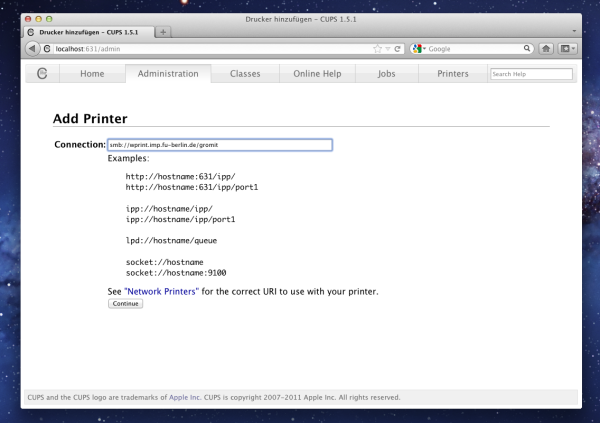Image resolution: width=600 pixels, height=423 pixels.
Task: Click the example text http://hostname:631/ipp/port1
Action: [192, 187]
